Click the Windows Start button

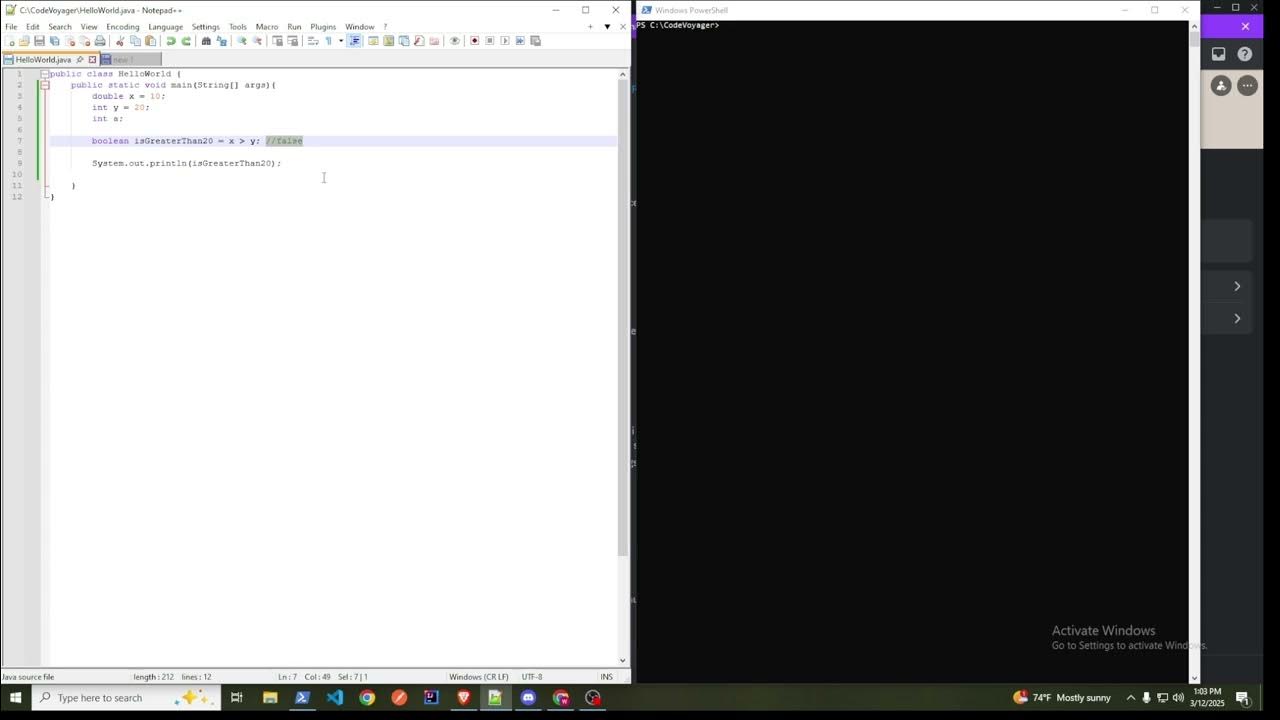click(x=15, y=698)
